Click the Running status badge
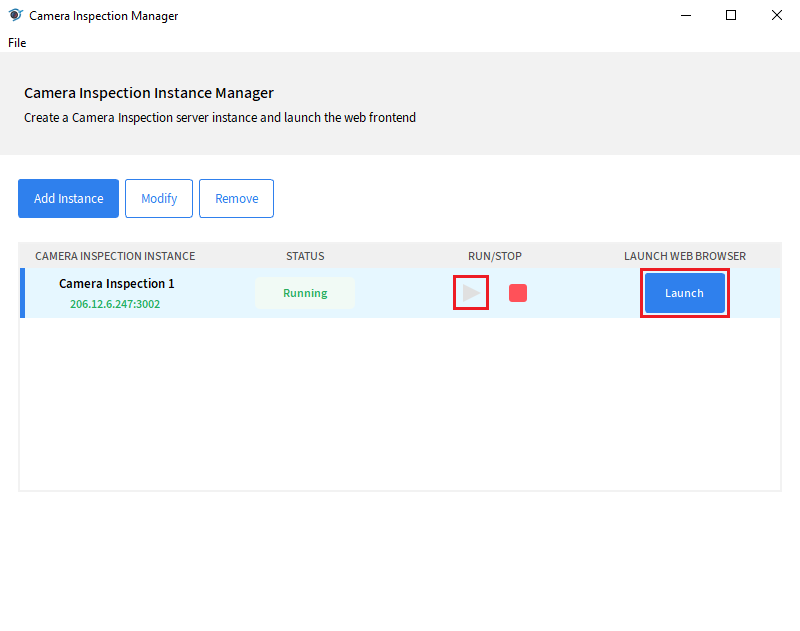Viewport: 800px width, 631px height. pyautogui.click(x=305, y=293)
